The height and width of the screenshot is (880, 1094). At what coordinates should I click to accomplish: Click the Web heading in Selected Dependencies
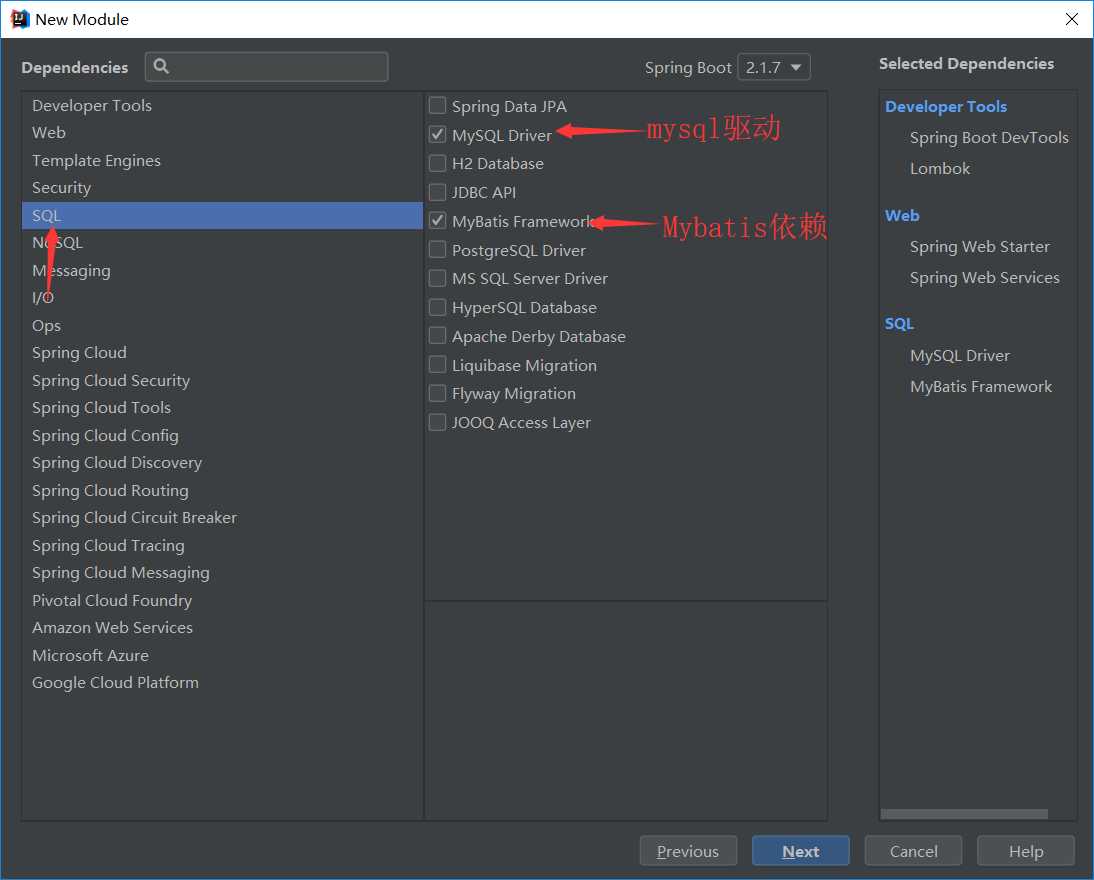click(x=902, y=216)
